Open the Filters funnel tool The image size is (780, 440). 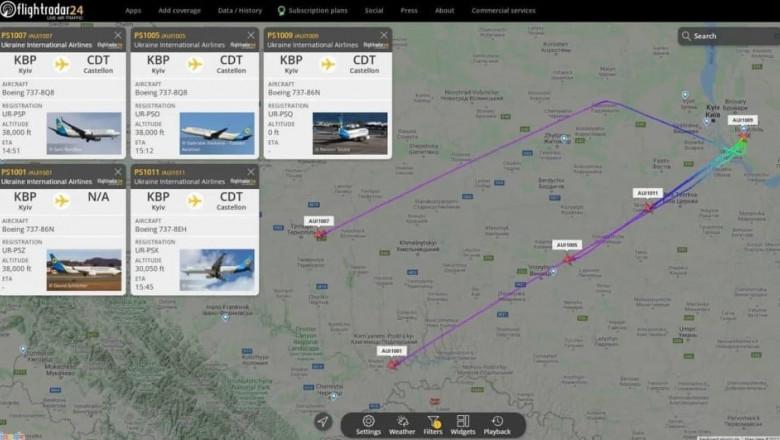tap(433, 425)
